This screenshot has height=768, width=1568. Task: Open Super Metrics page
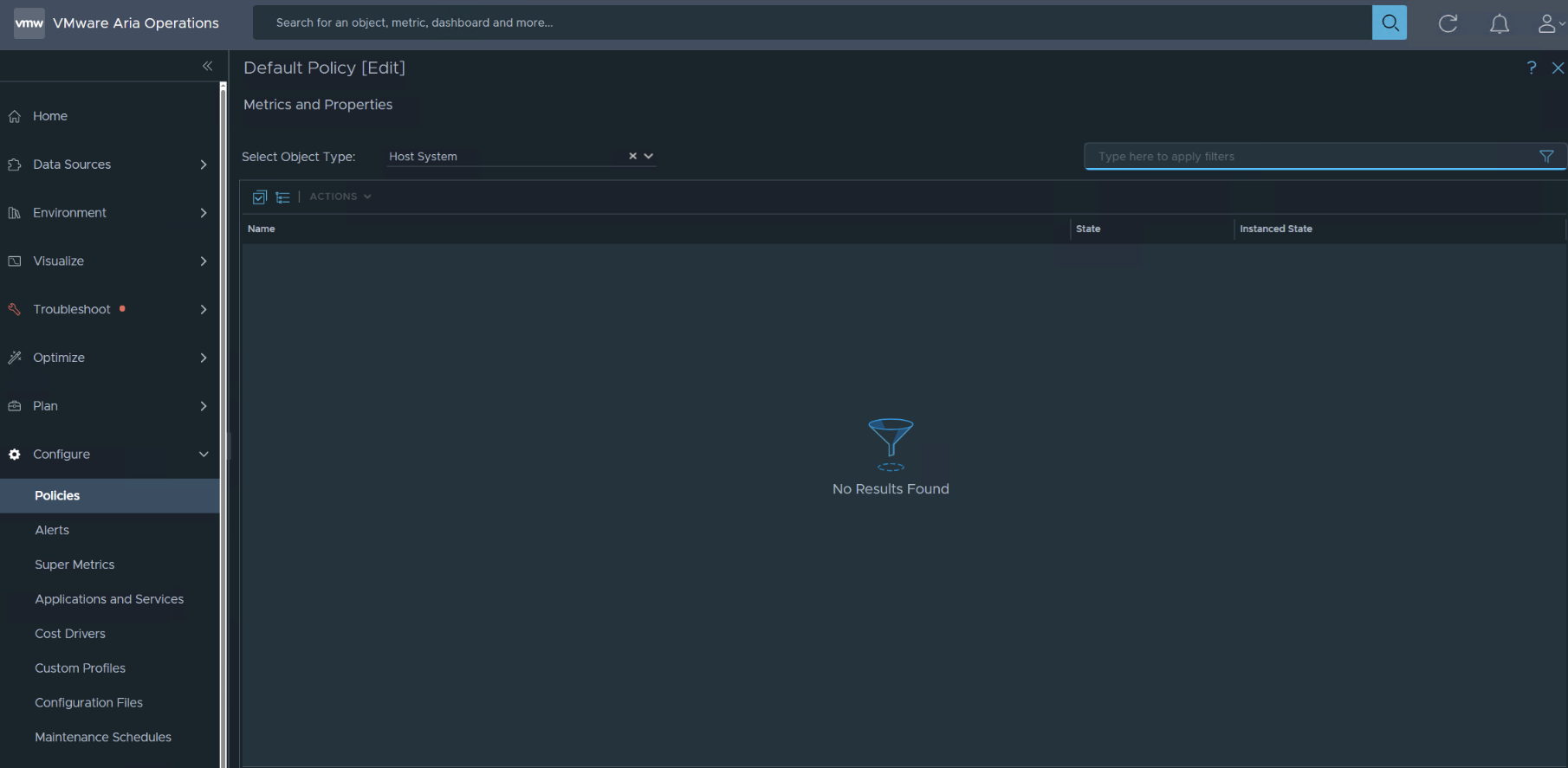75,565
